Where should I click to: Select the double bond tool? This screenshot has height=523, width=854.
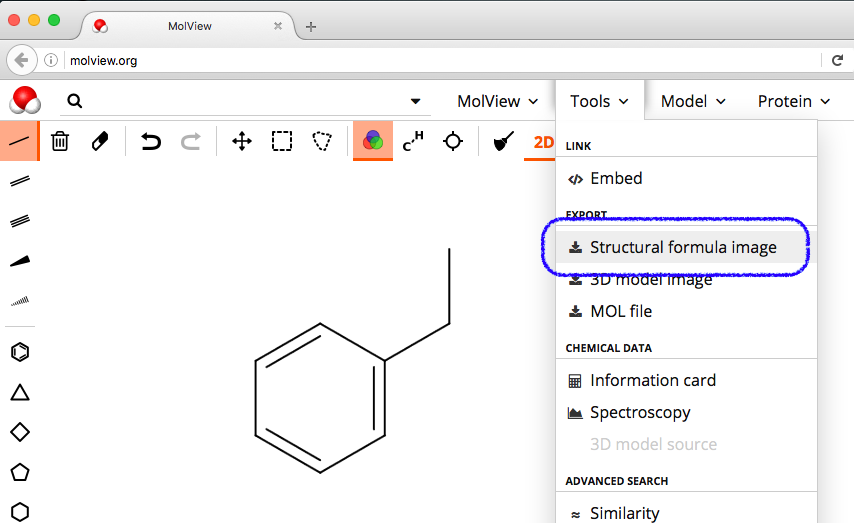coord(19,181)
